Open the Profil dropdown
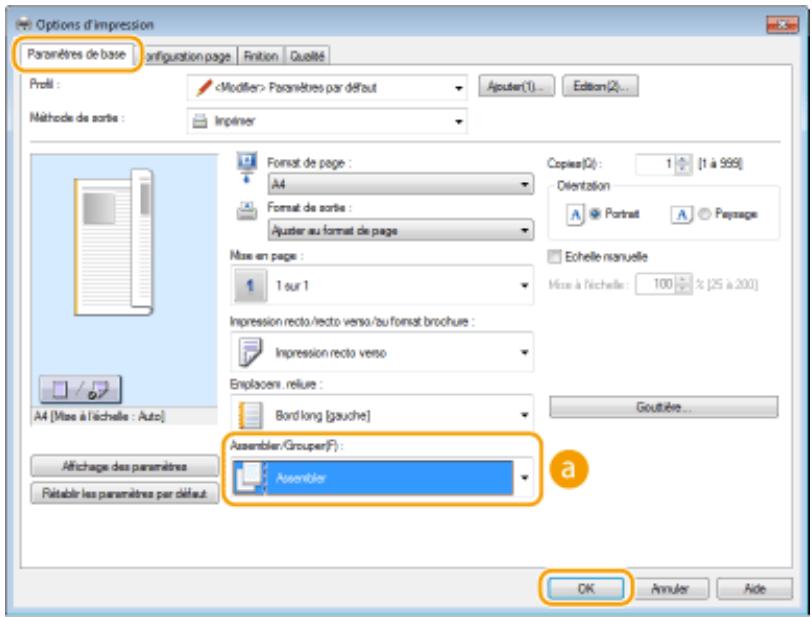Screen dimensions: 812x617 click(327, 88)
